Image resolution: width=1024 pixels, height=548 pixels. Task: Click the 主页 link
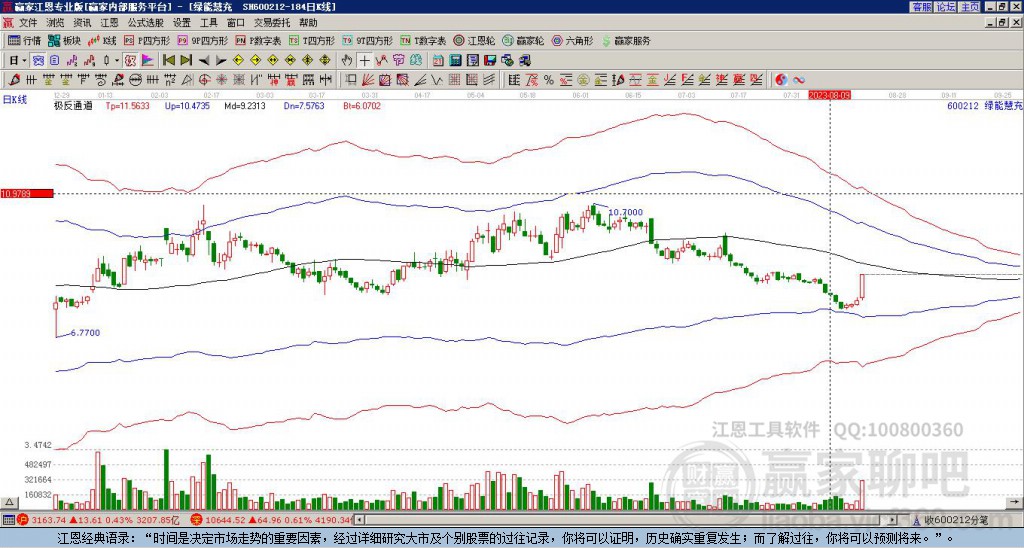click(x=969, y=6)
